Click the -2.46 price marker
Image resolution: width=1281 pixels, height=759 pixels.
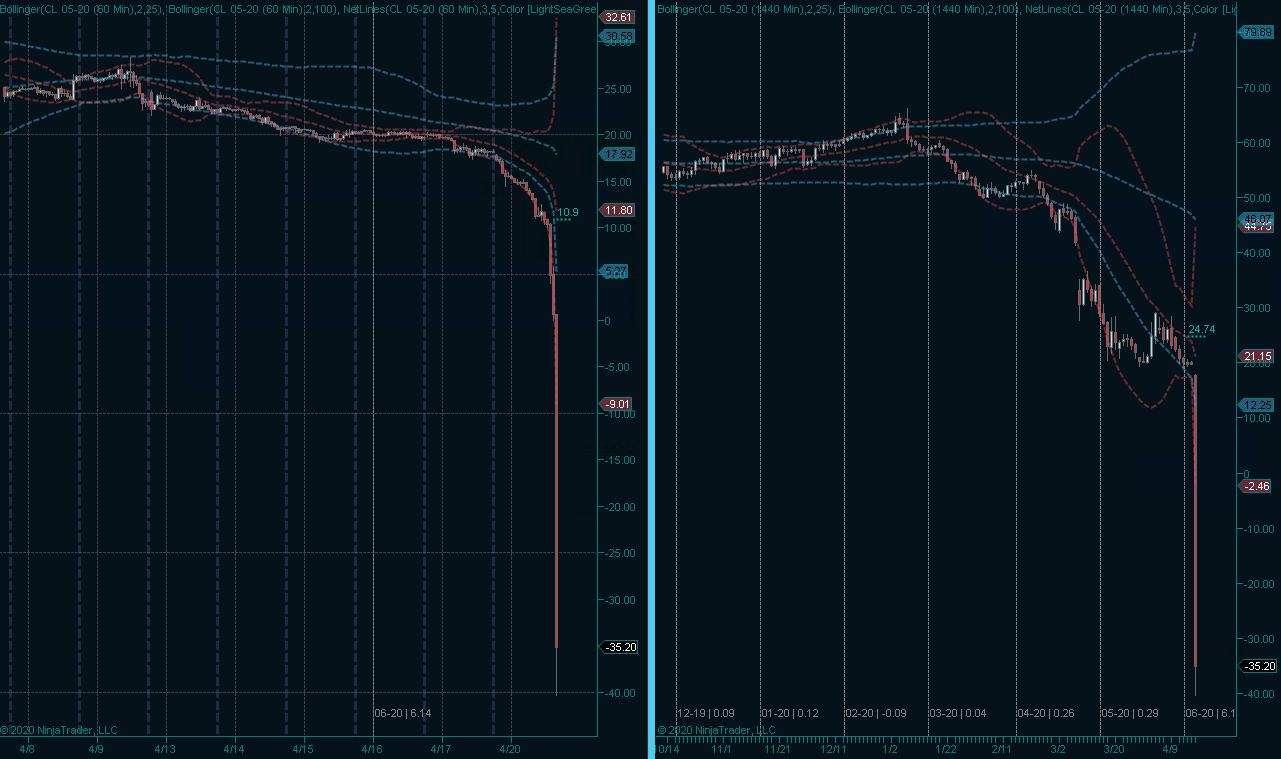tap(1258, 486)
